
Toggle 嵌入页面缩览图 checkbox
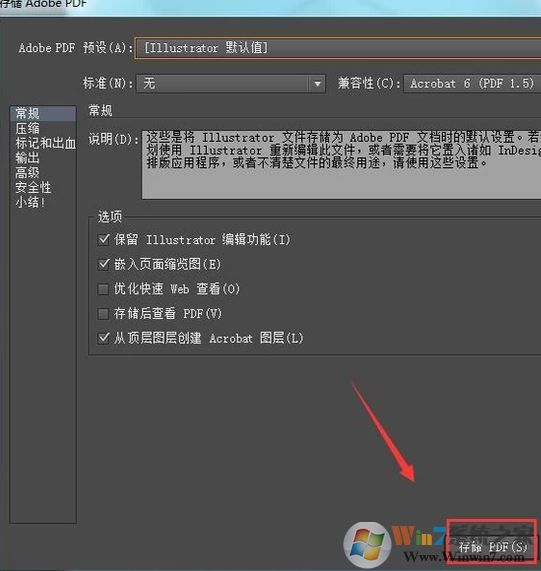103,264
